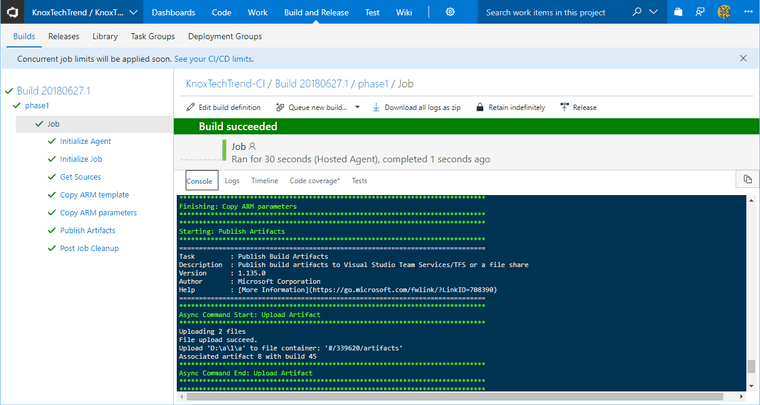Click the phase1 breadcrumb link

point(373,84)
